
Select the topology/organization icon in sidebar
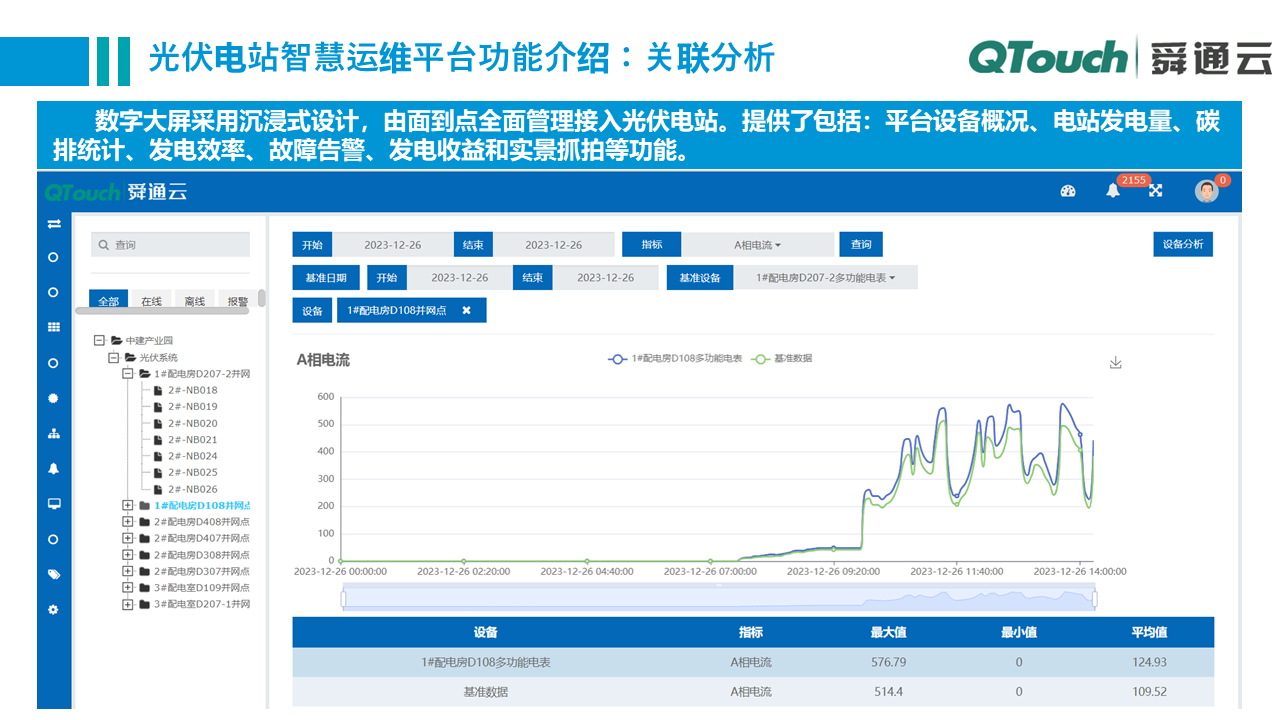point(55,434)
